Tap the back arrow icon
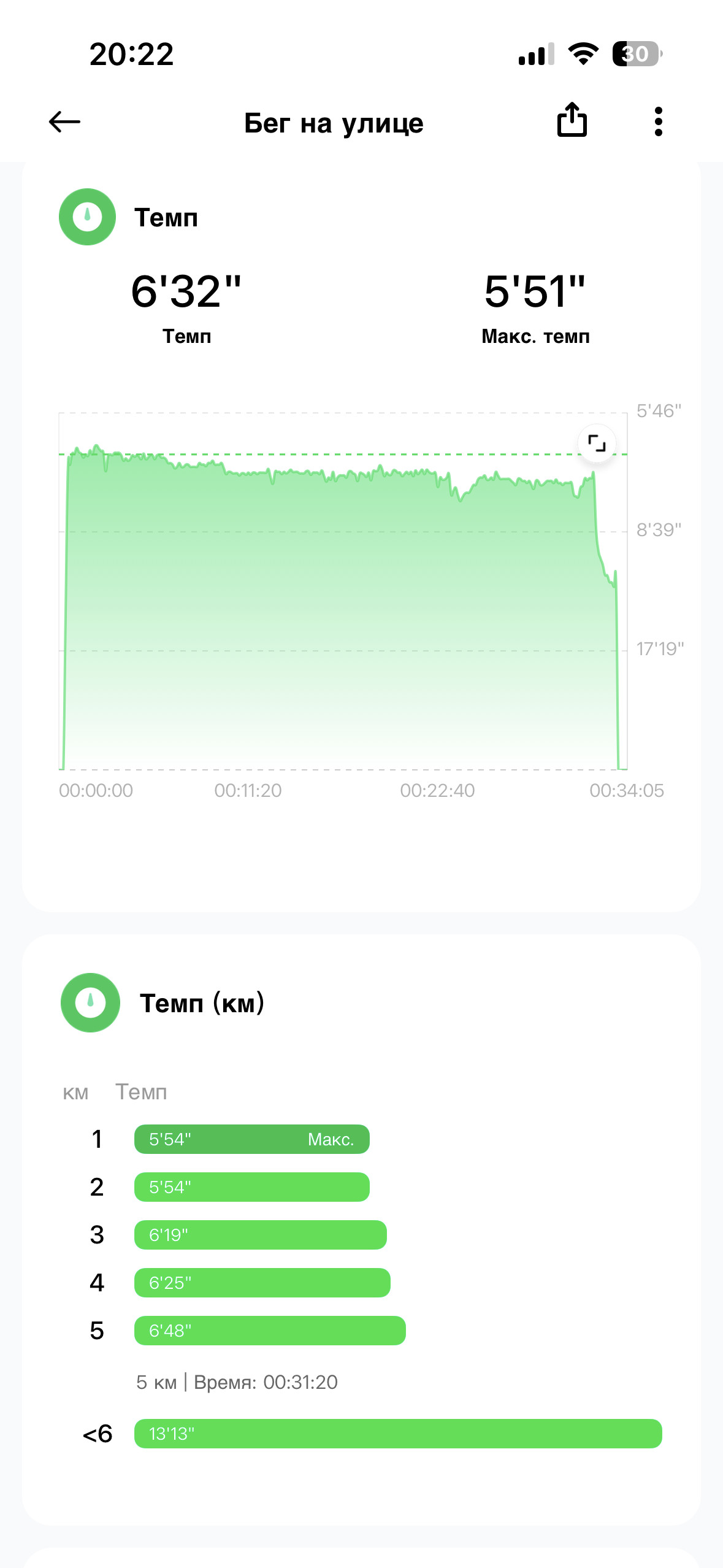723x1568 pixels. (64, 121)
